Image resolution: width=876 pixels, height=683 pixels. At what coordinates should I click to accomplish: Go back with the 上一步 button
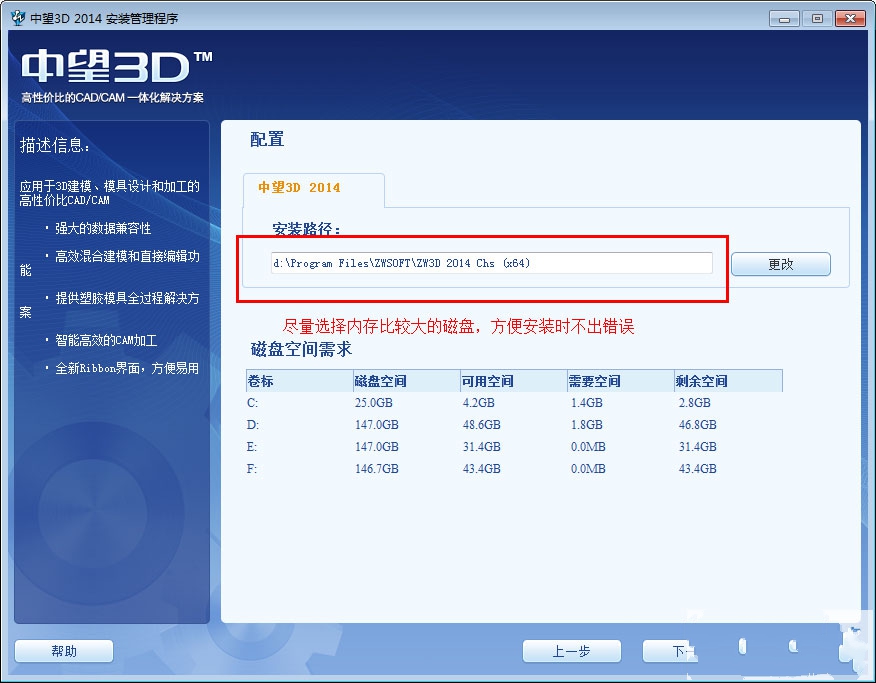(572, 651)
